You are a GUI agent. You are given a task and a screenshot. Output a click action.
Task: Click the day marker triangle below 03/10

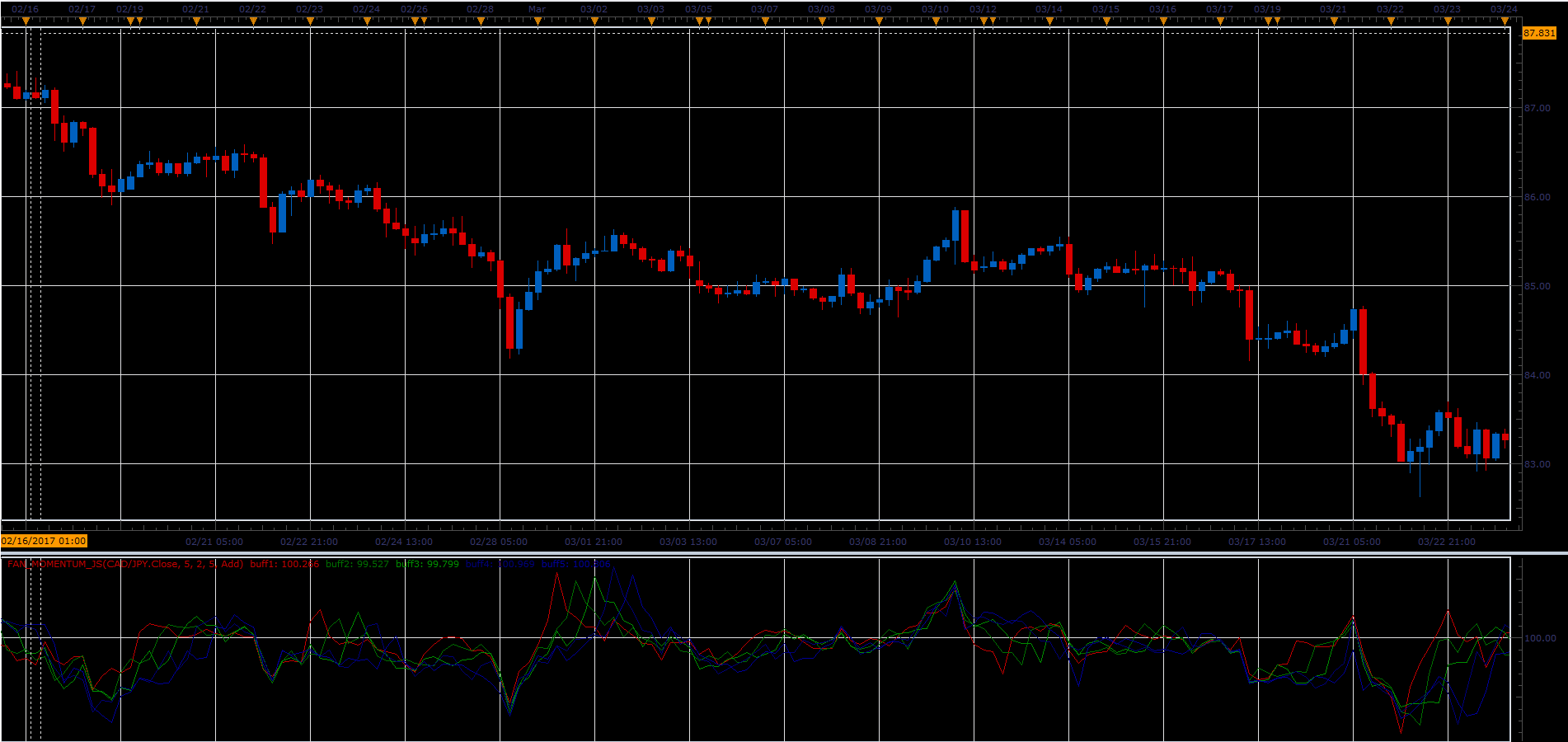(x=936, y=22)
